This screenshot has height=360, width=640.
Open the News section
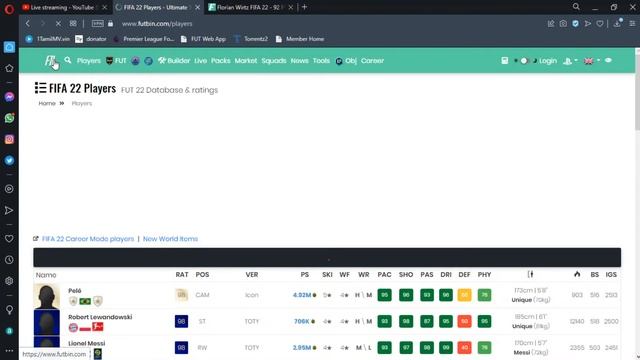click(300, 61)
